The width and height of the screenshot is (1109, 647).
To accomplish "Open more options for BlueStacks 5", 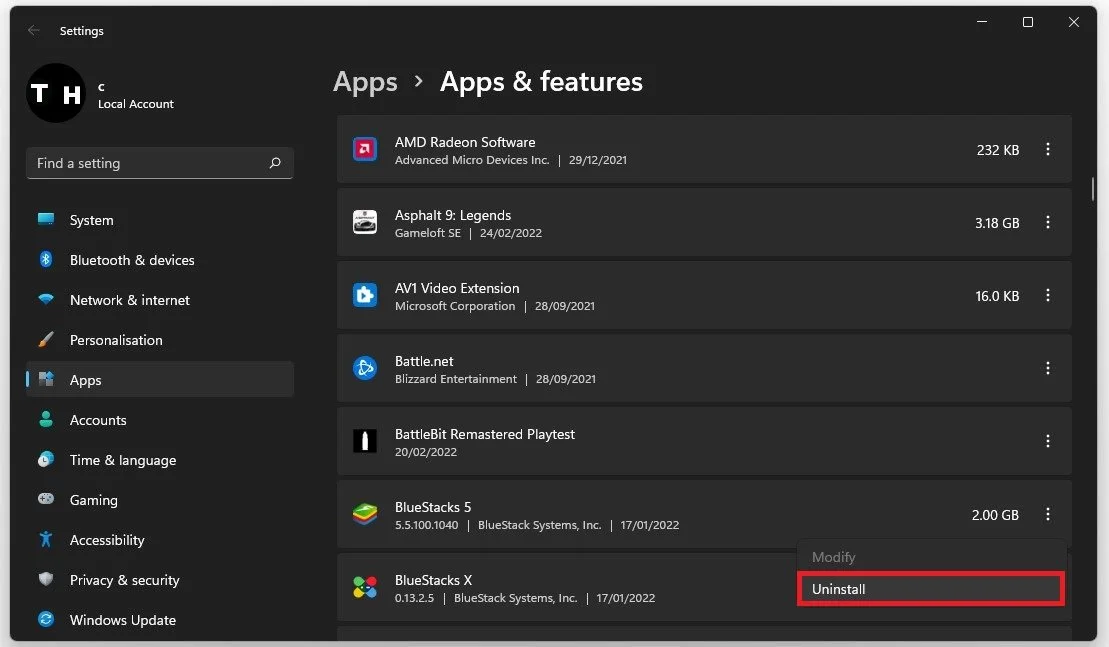I will click(x=1047, y=514).
